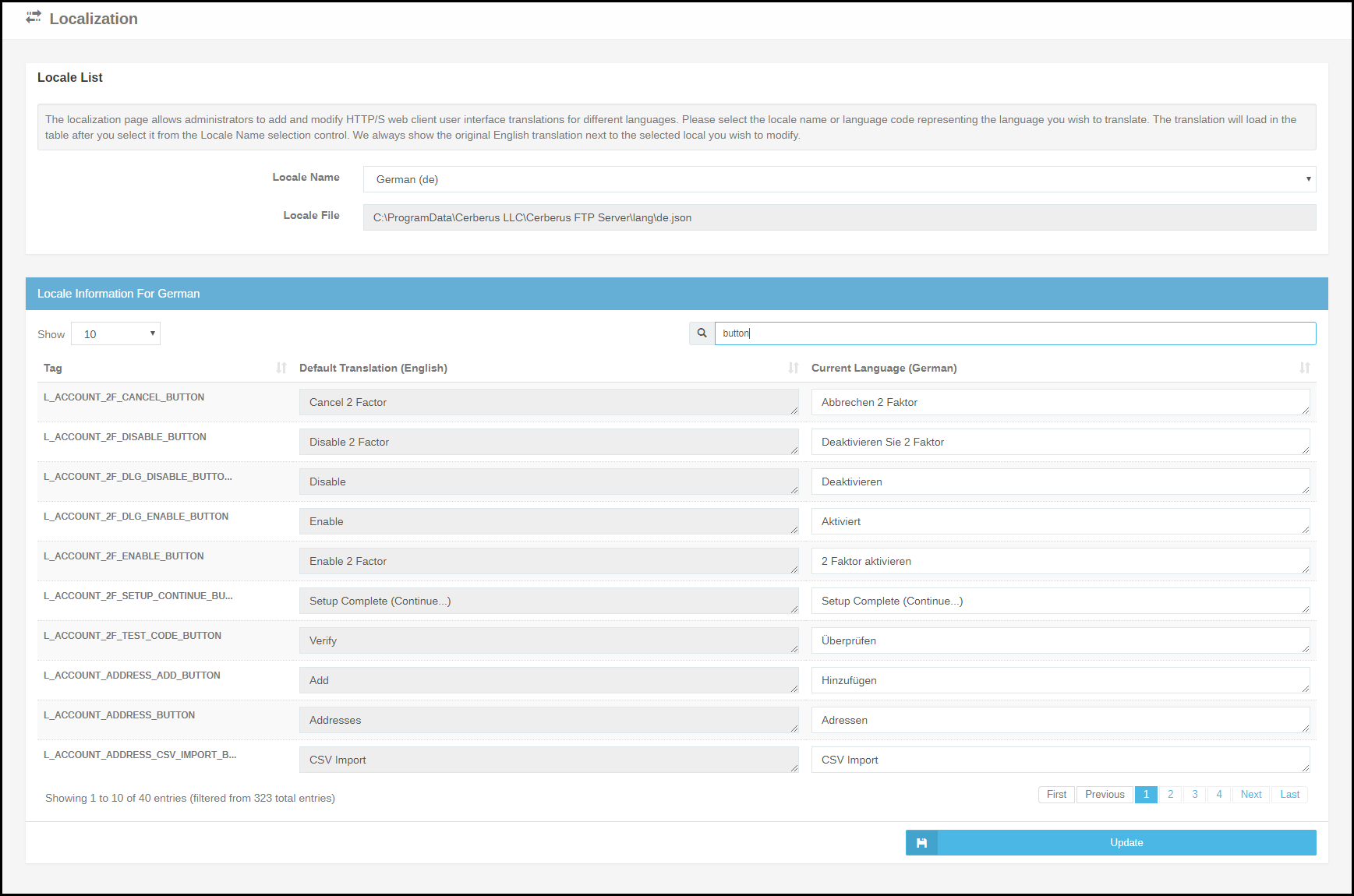1354x896 pixels.
Task: Open the Show entries count dropdown
Action: tap(115, 333)
